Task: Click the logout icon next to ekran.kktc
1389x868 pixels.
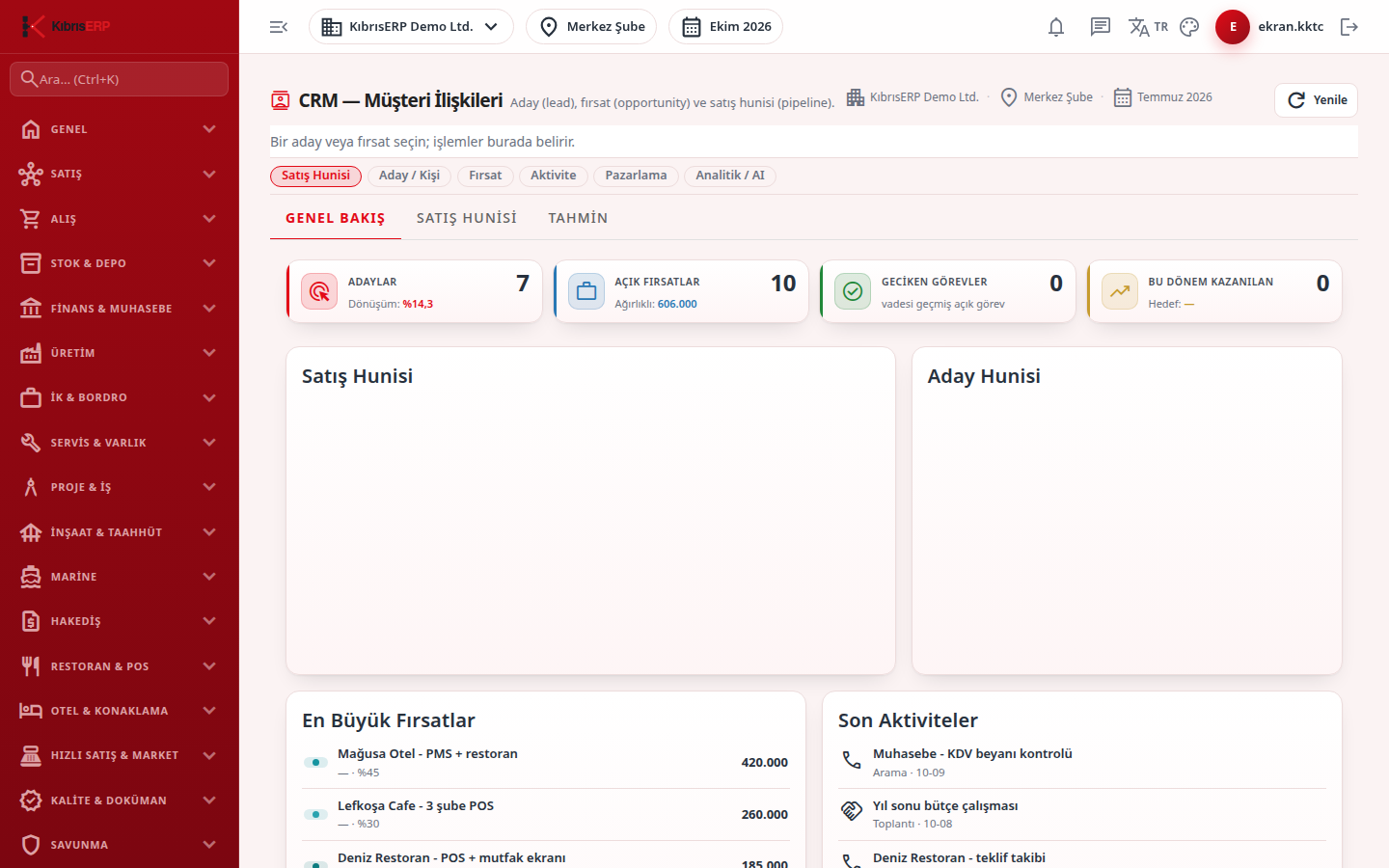Action: tap(1349, 27)
